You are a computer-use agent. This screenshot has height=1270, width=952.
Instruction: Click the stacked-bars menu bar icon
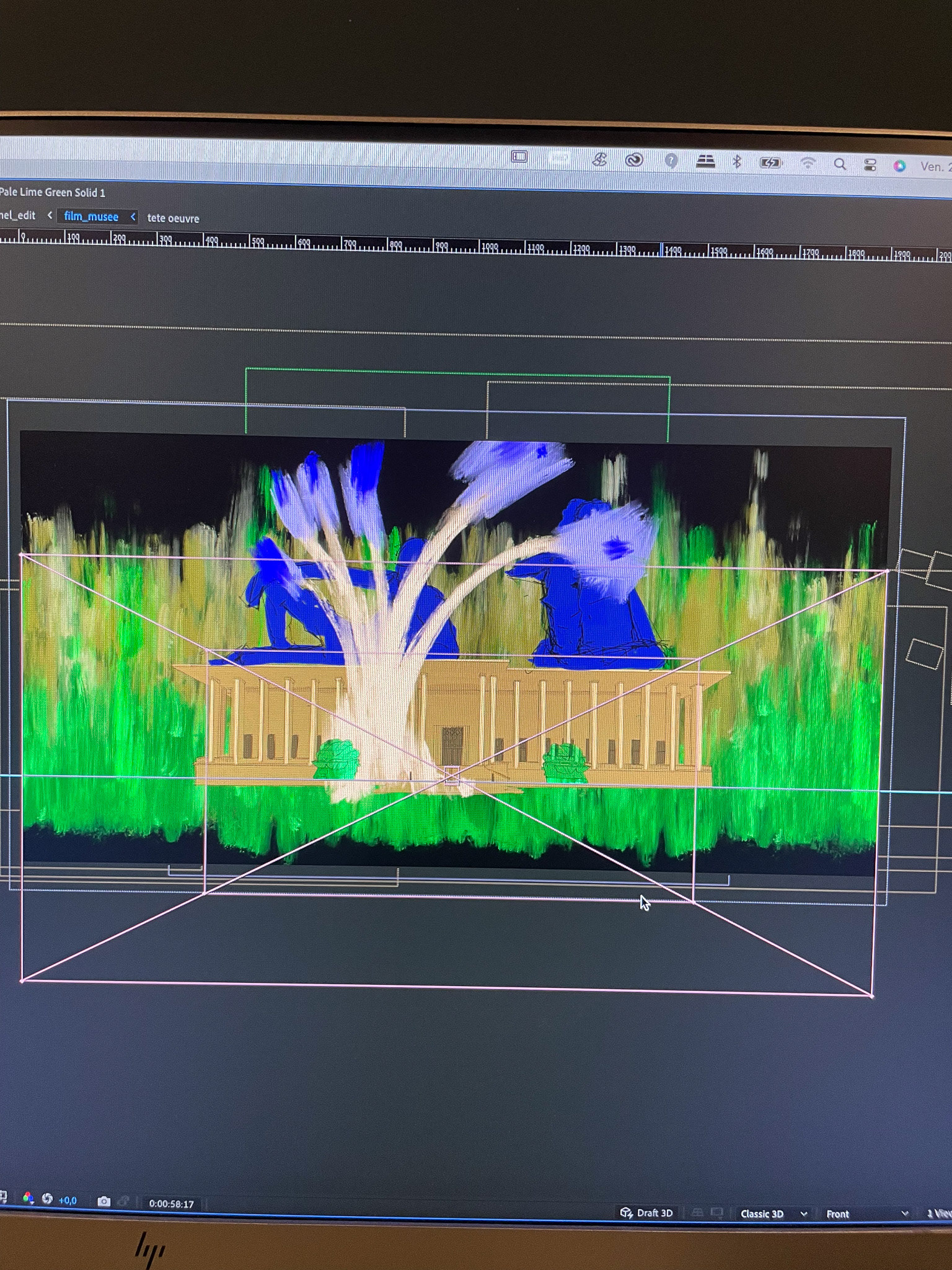(705, 162)
